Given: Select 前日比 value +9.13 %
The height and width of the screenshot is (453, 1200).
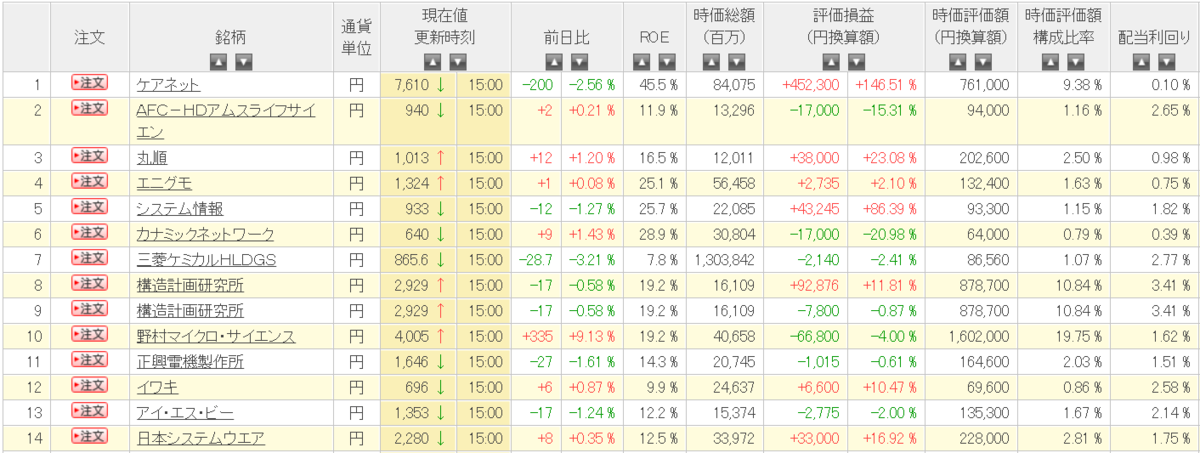Looking at the screenshot, I should (x=592, y=336).
